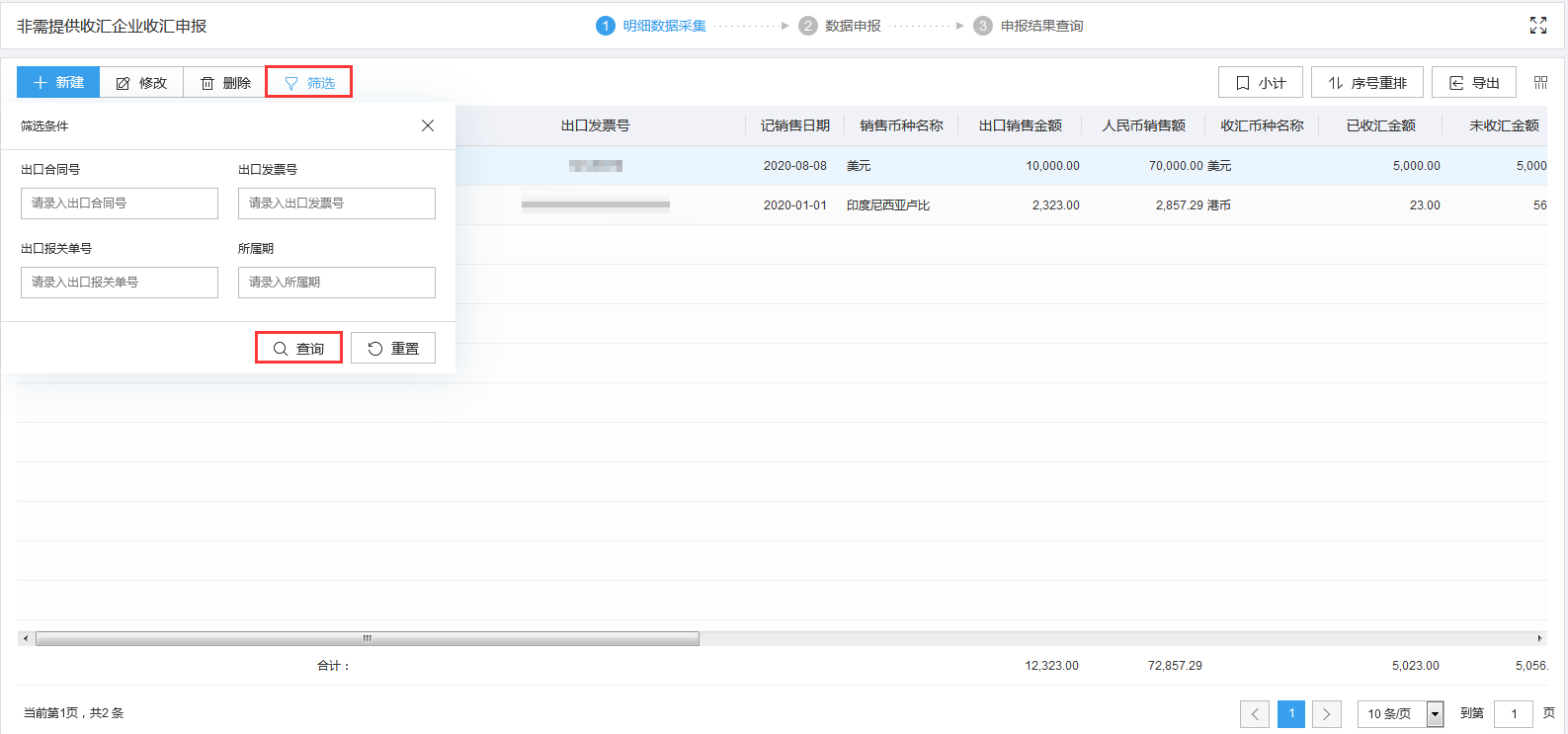
Task: Click the 新建 (new) button
Action: coord(58,83)
